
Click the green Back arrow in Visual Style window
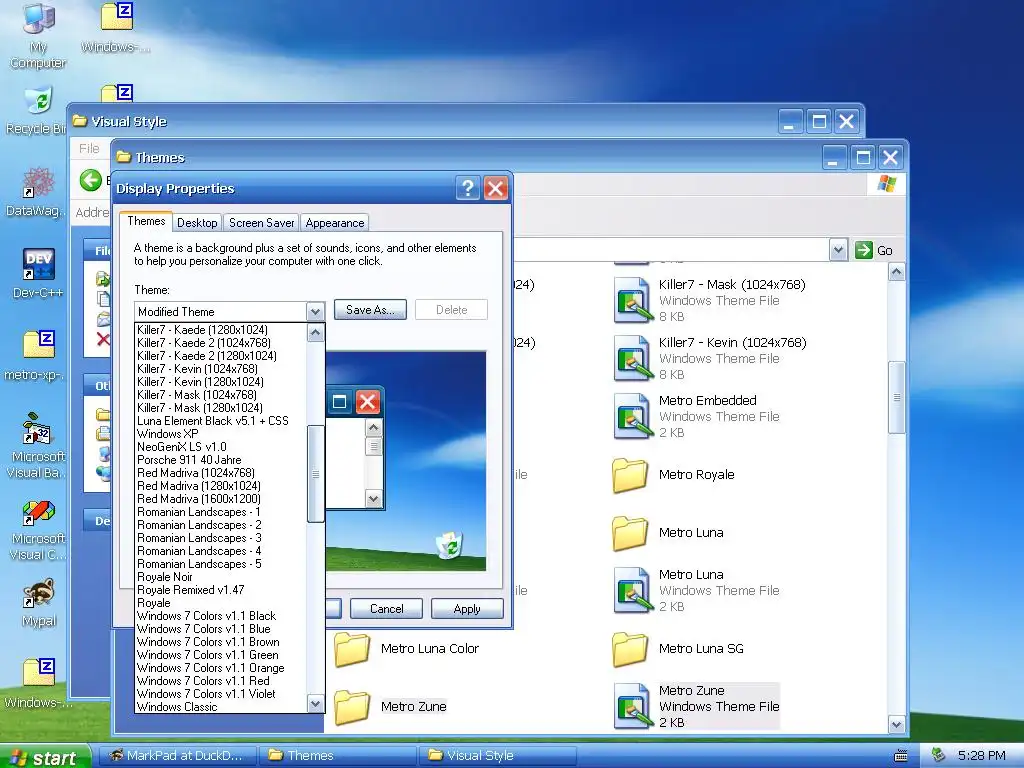point(91,180)
